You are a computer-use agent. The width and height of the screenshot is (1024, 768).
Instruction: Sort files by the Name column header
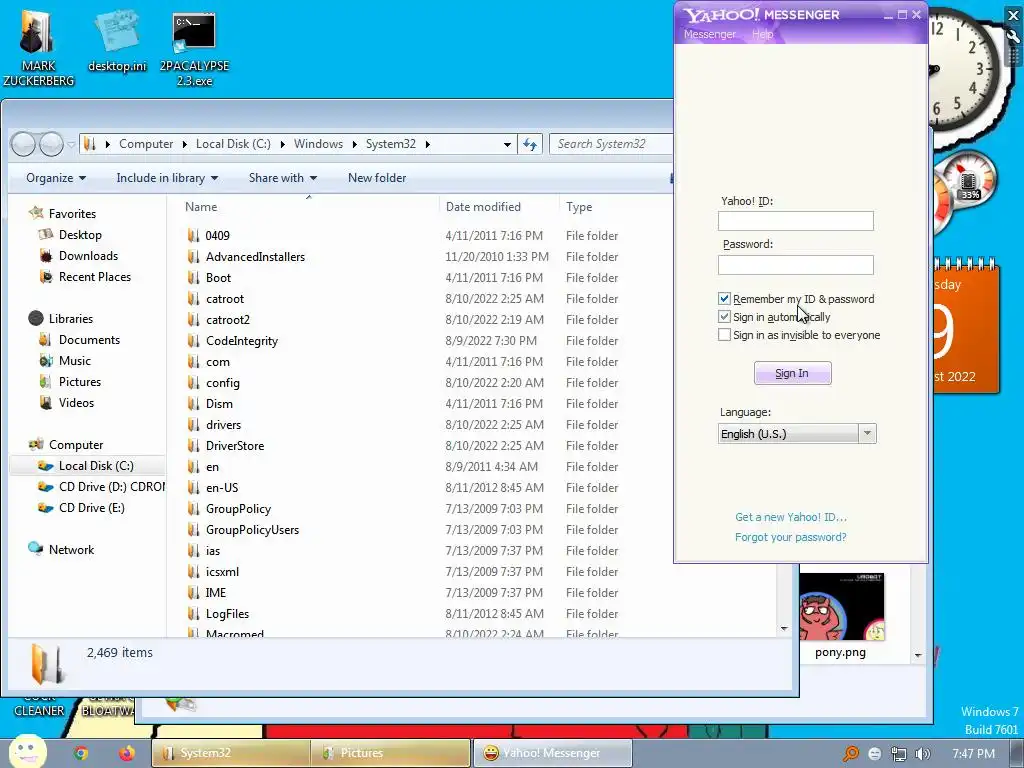(x=308, y=206)
